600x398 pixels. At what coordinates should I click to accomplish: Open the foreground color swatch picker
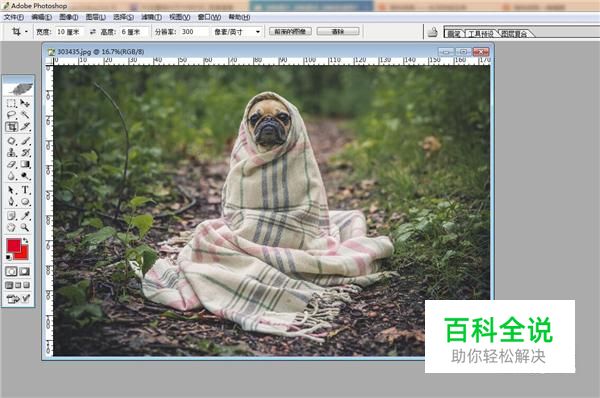[13, 245]
